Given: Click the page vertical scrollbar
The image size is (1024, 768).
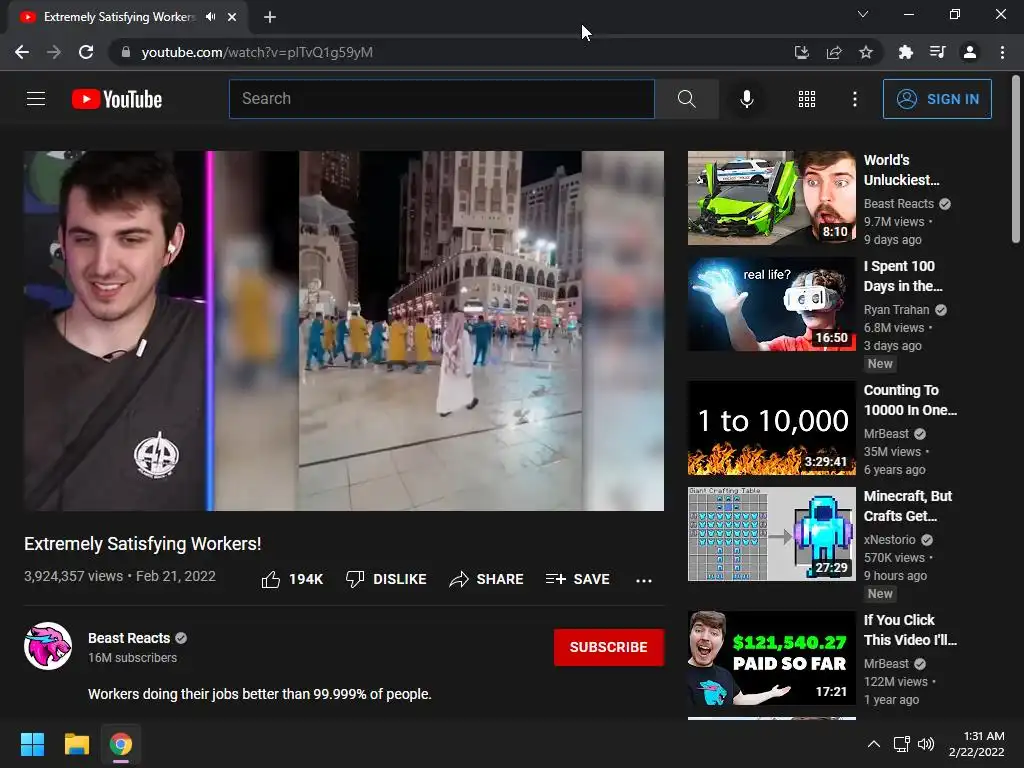Looking at the screenshot, I should click(1016, 160).
